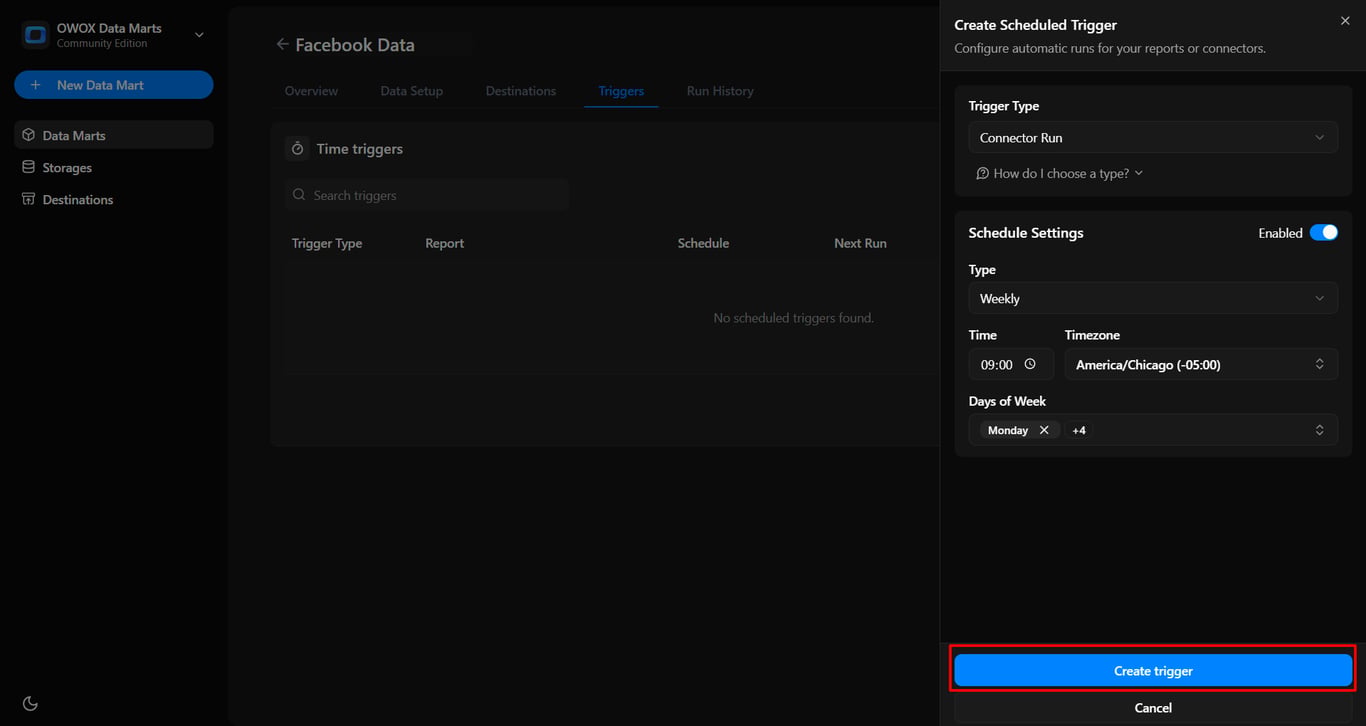Click the Time triggers stopwatch icon
The image size is (1366, 726).
pos(297,148)
